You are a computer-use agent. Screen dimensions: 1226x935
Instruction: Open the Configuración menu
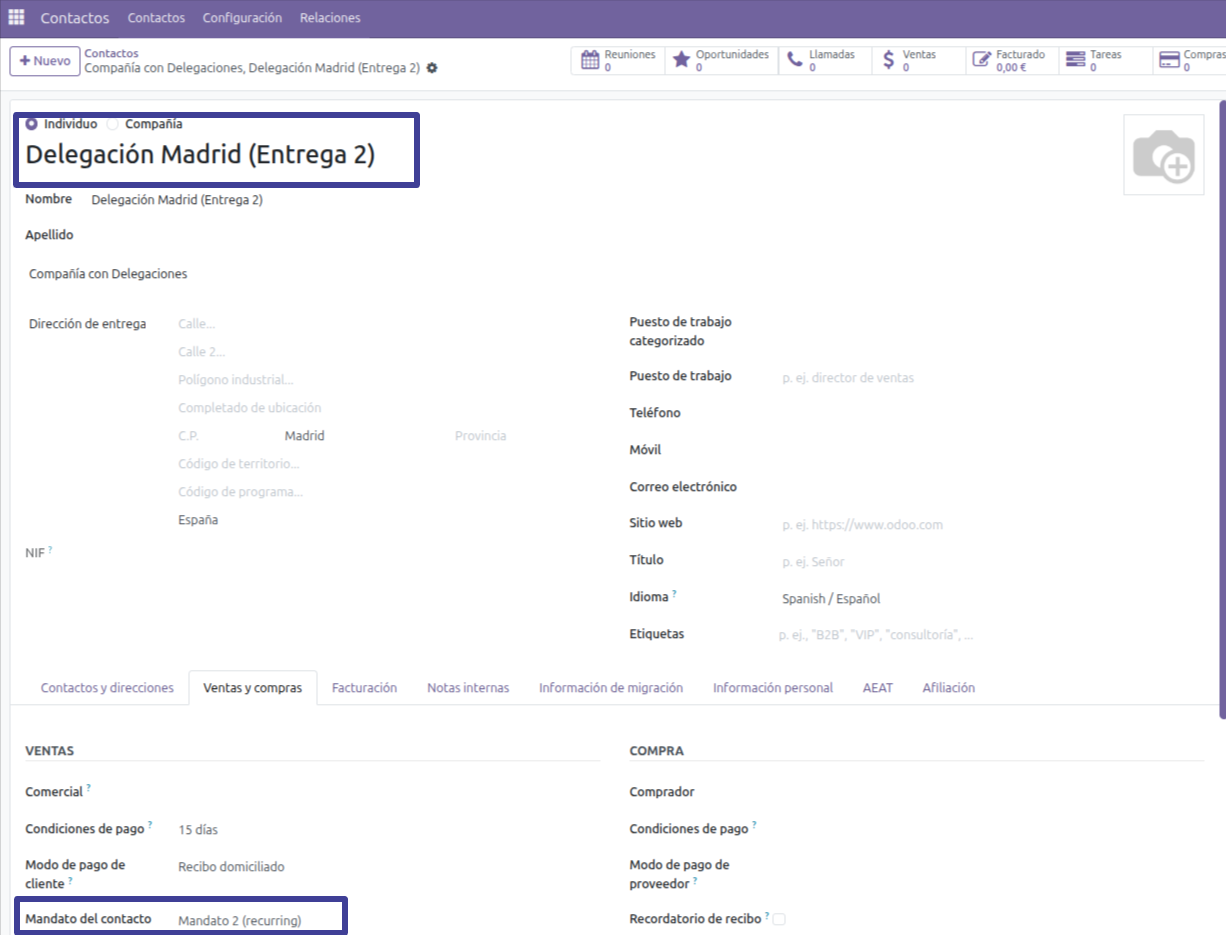tap(242, 18)
